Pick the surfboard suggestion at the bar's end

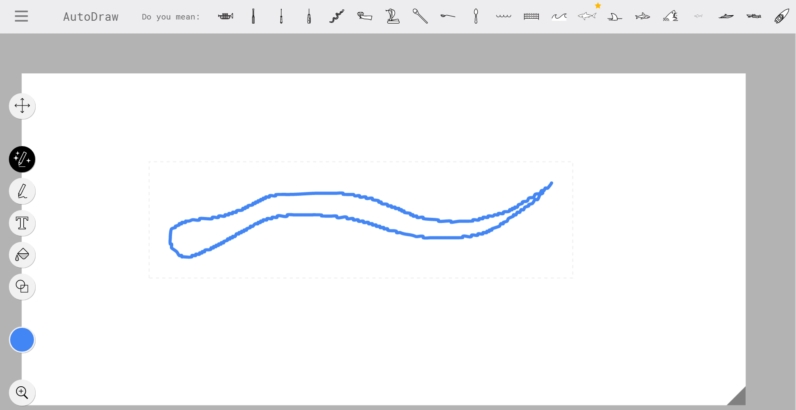click(x=781, y=16)
